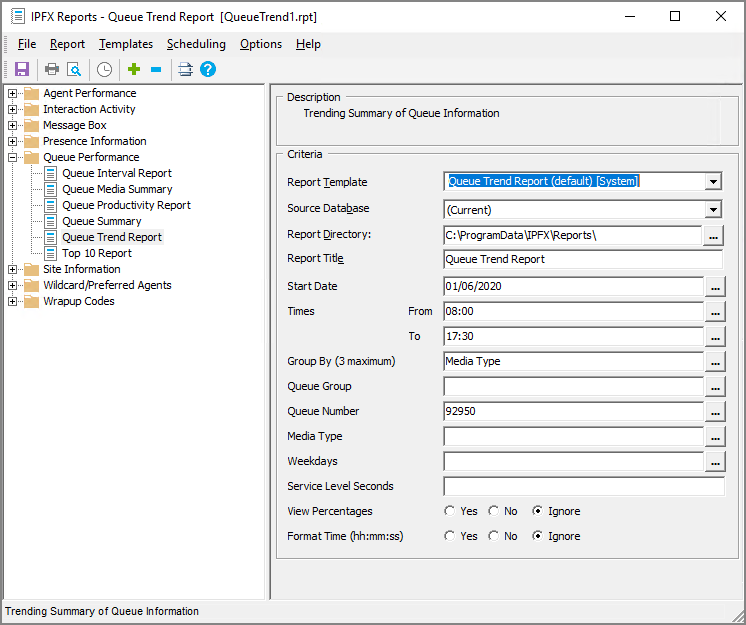Screen dimensions: 746x625
Task: Click the browse button for Queue Number
Action: click(x=715, y=412)
